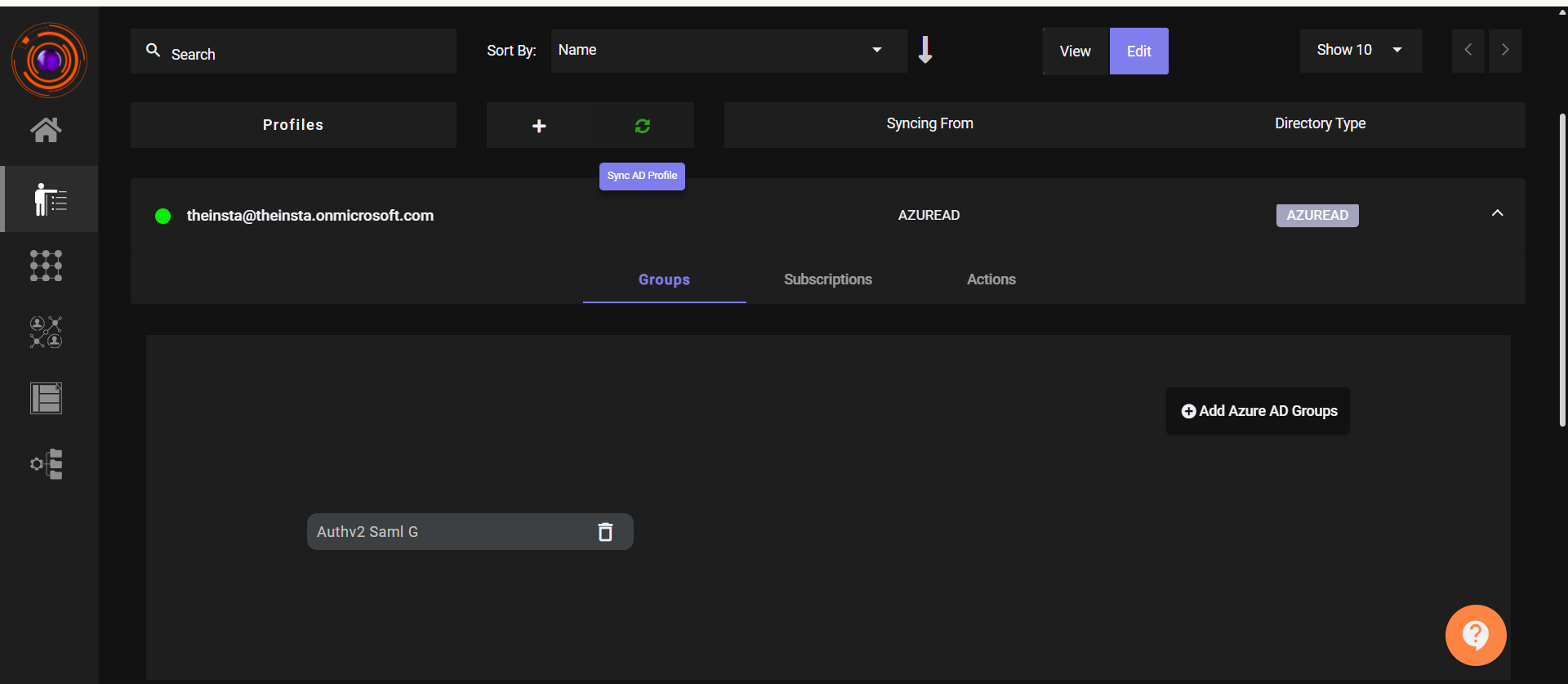Click the Syncing From column header
Image resolution: width=1568 pixels, height=684 pixels.
930,124
